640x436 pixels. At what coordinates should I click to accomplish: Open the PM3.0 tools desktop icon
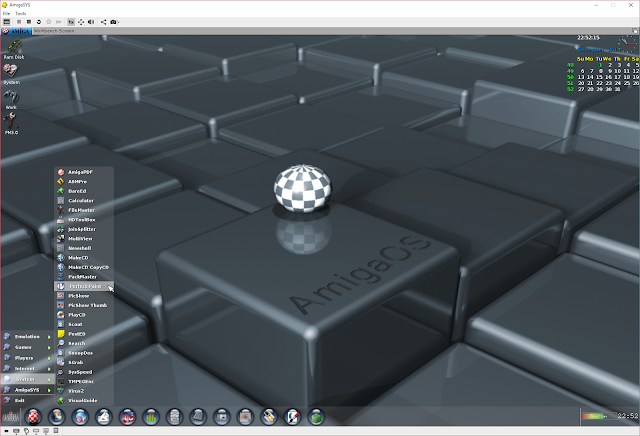[x=11, y=124]
